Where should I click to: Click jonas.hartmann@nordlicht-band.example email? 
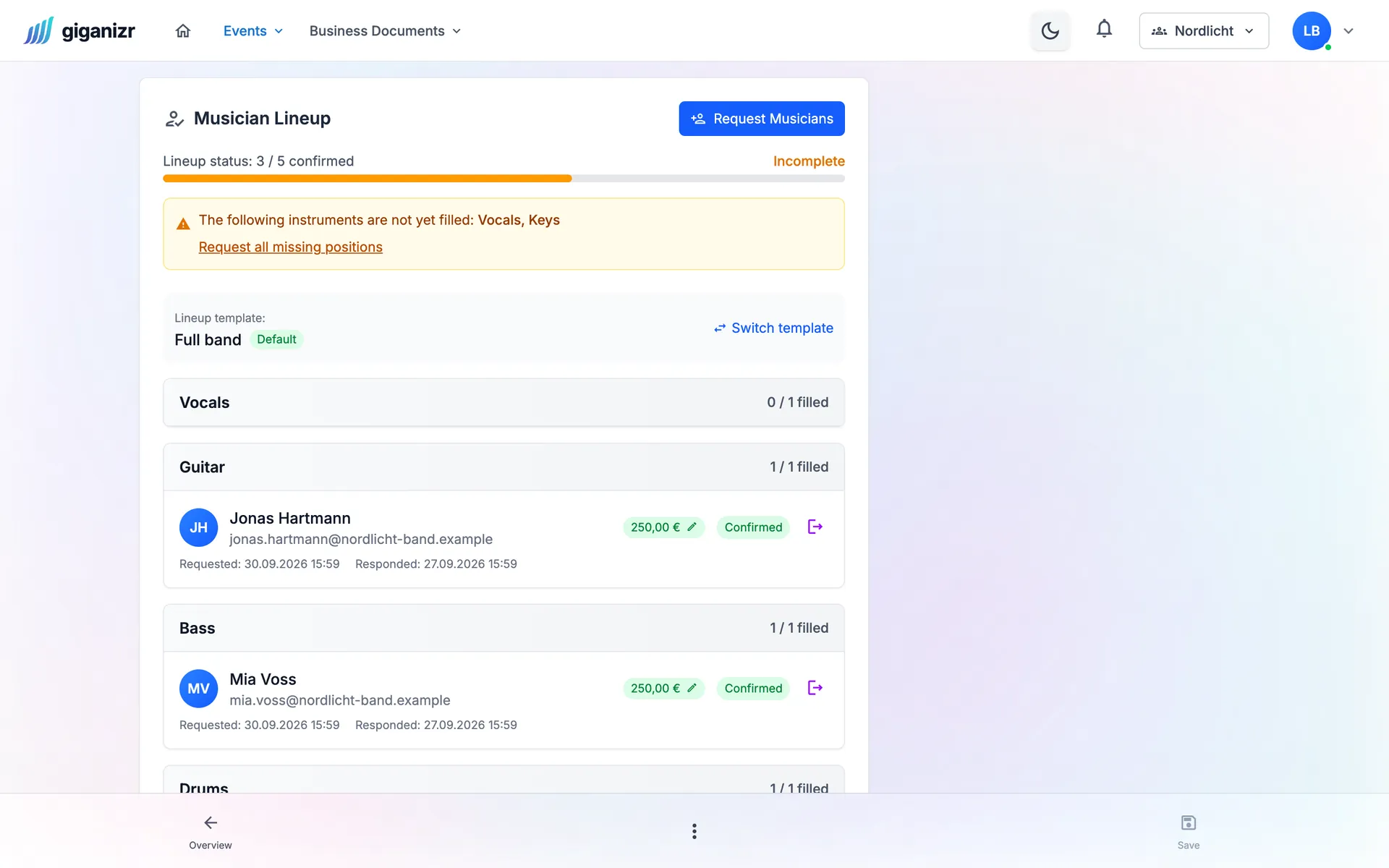pos(361,539)
